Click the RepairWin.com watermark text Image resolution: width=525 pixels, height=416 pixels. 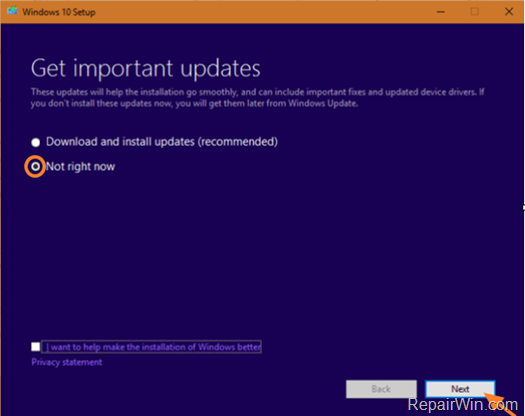pos(463,405)
